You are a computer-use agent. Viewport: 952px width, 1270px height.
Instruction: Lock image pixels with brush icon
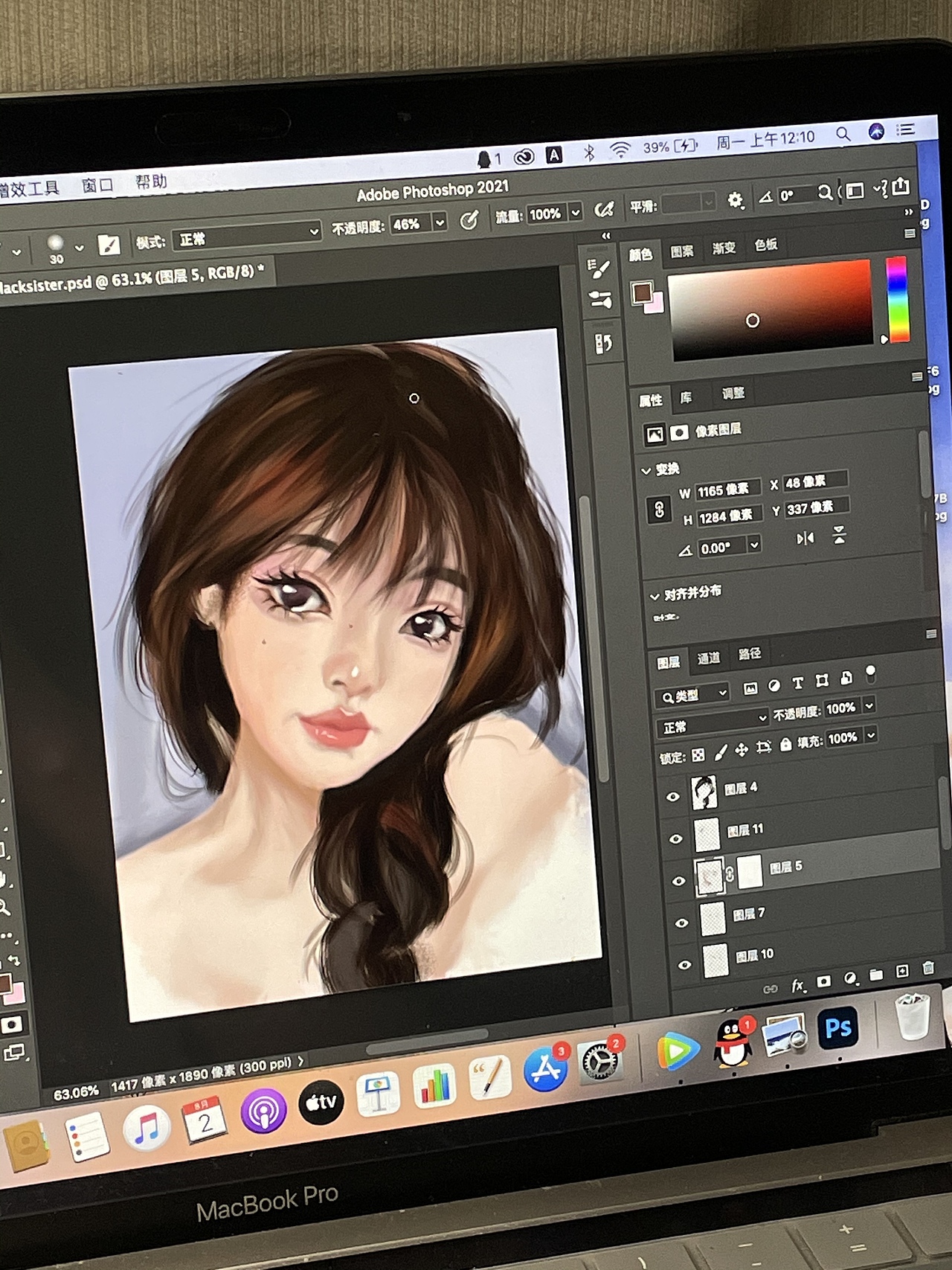(x=720, y=753)
